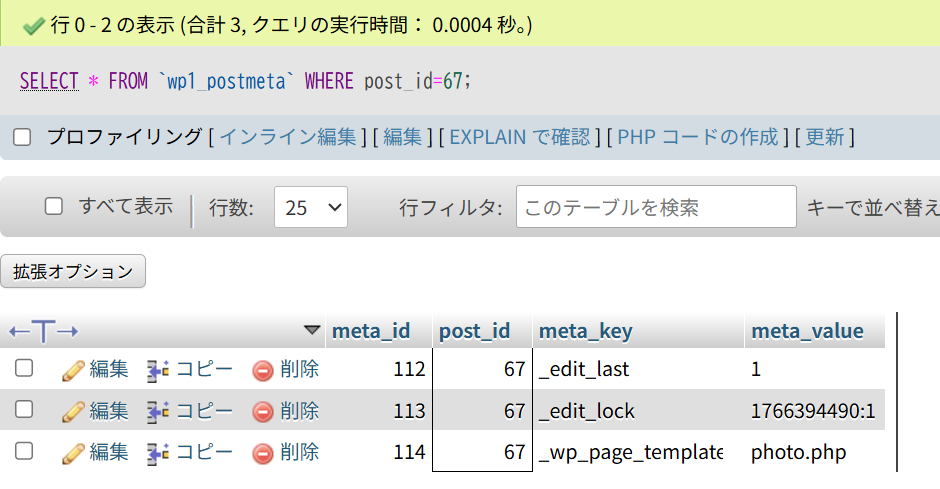Click the red delete icon for meta_id 114
Image resolution: width=940 pixels, height=489 pixels.
tap(263, 453)
